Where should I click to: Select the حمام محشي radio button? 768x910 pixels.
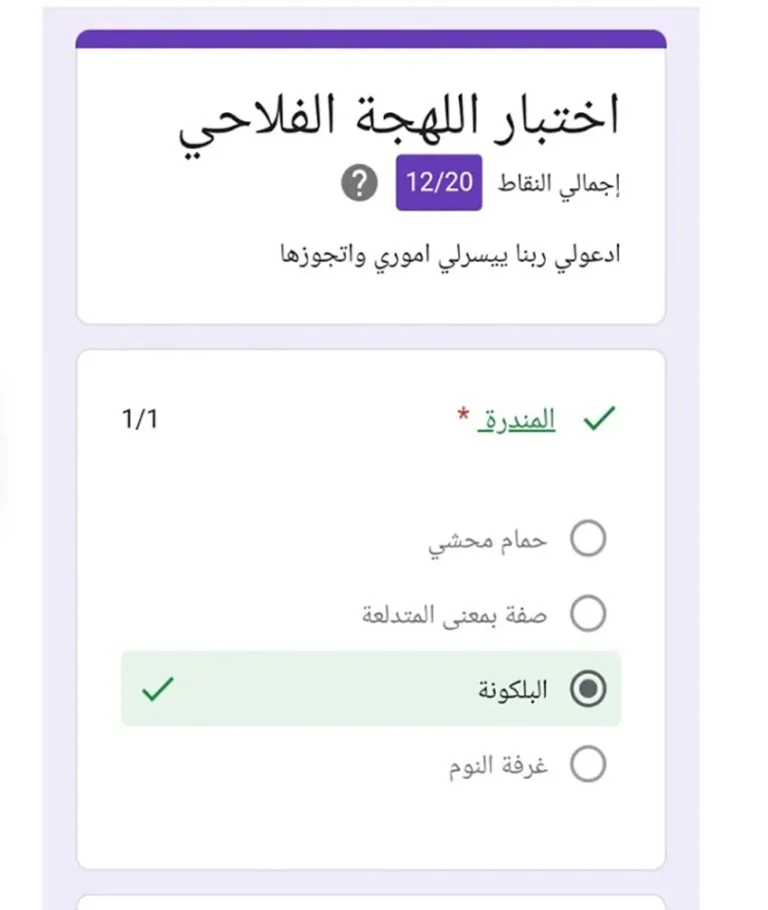coord(588,539)
